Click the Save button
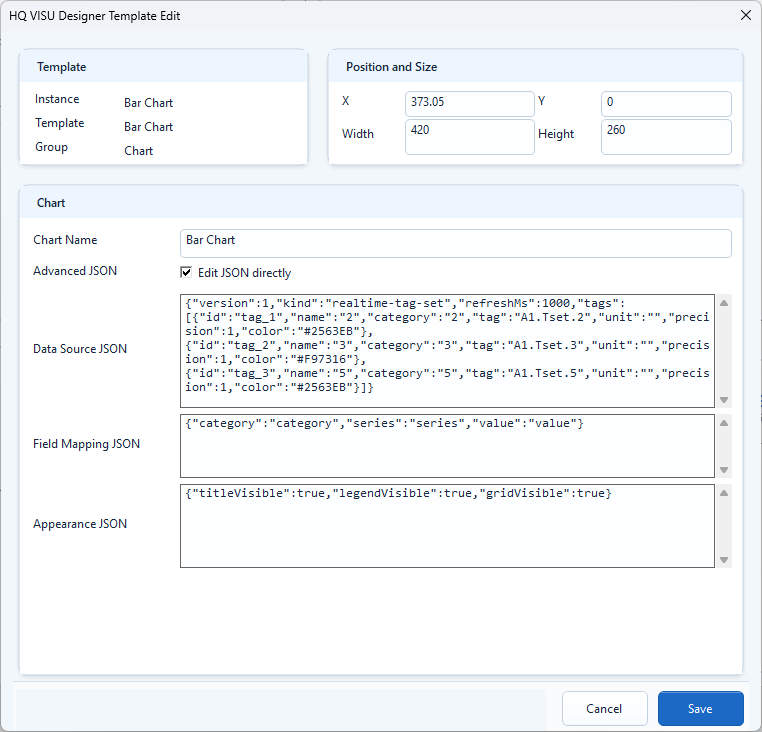 [700, 708]
